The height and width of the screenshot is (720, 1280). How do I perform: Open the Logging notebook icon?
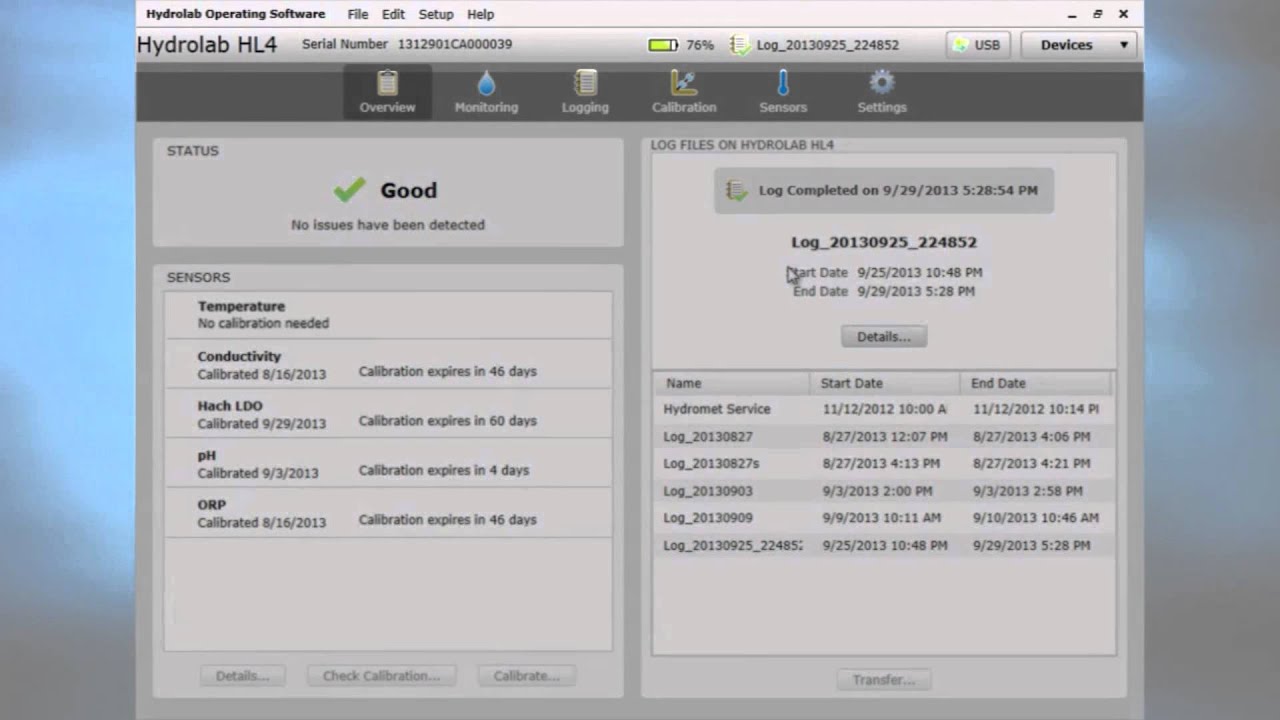(x=585, y=82)
